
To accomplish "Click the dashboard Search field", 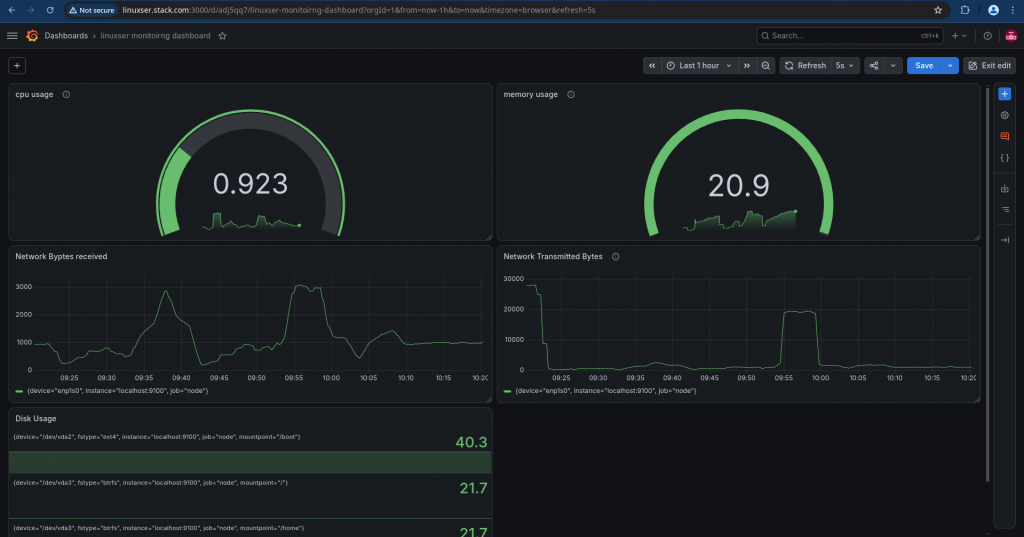I will [850, 36].
